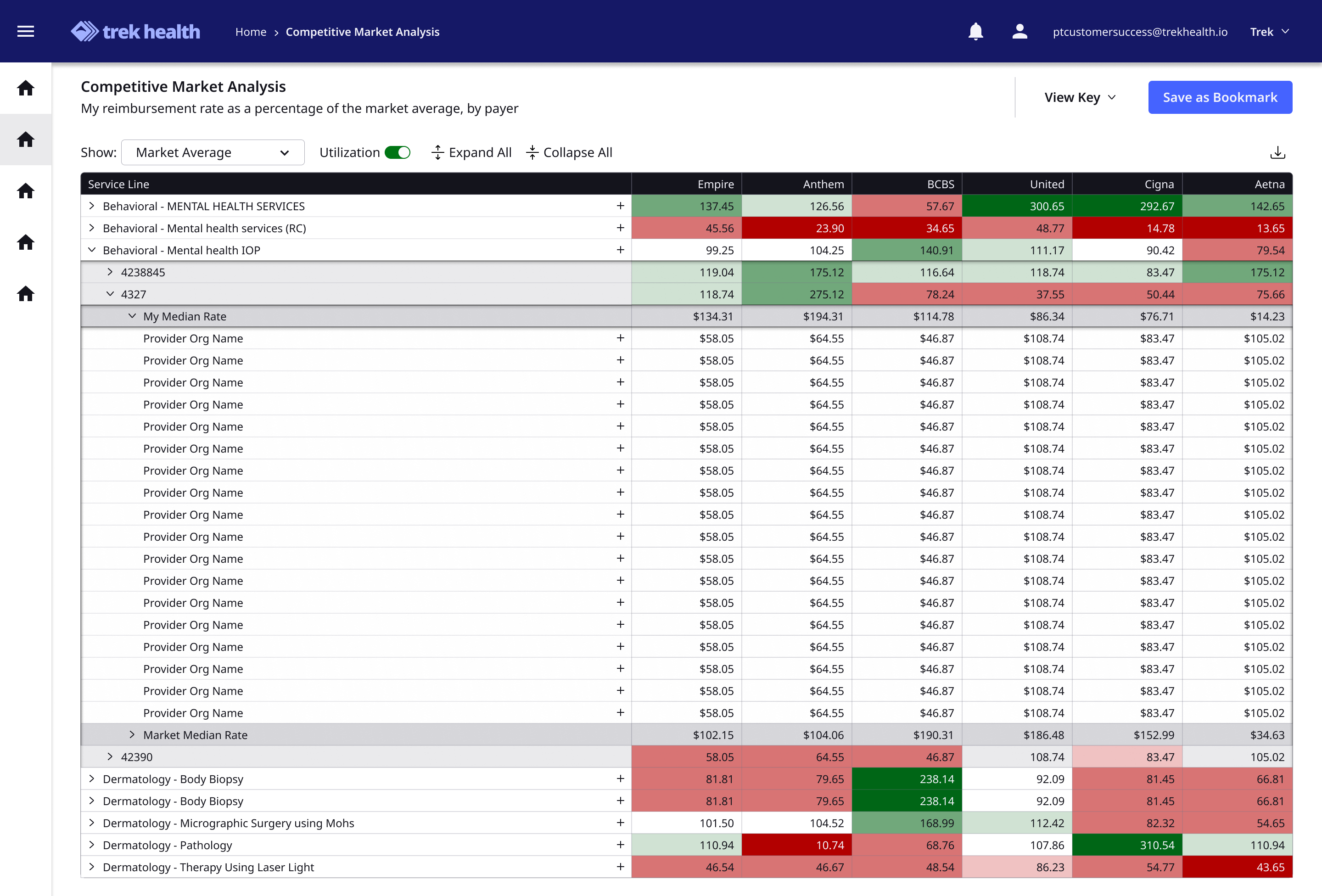1322x896 pixels.
Task: Click the plus for Dermatology - Micrographic Surgery using Mohs
Action: (620, 823)
